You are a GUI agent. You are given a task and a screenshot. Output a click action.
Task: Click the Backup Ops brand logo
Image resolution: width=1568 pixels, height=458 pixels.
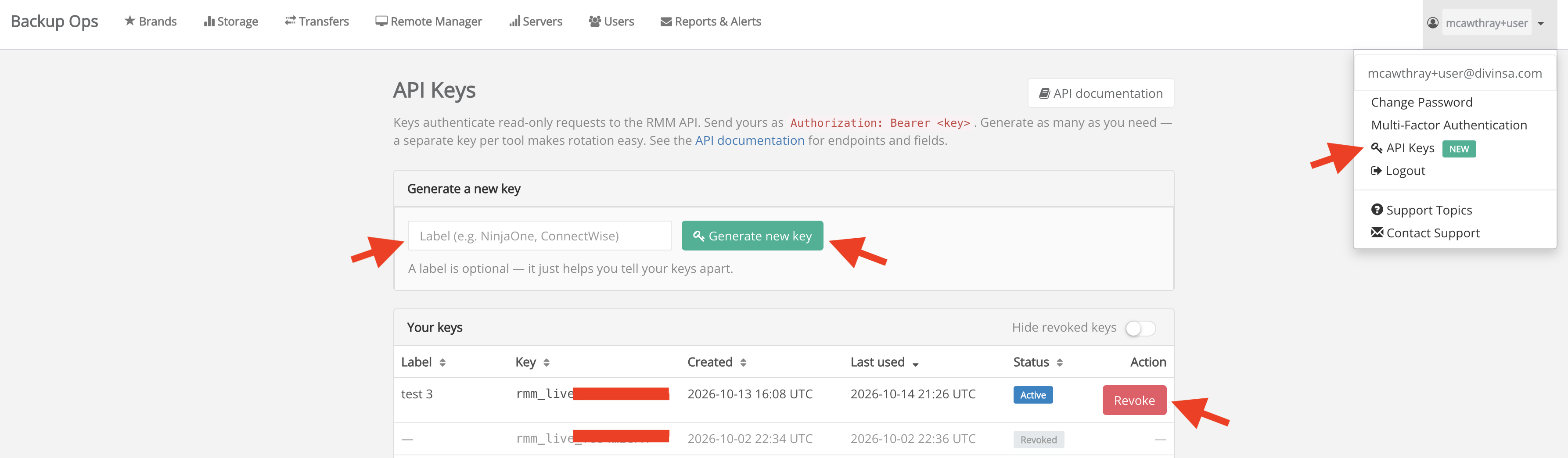point(54,21)
